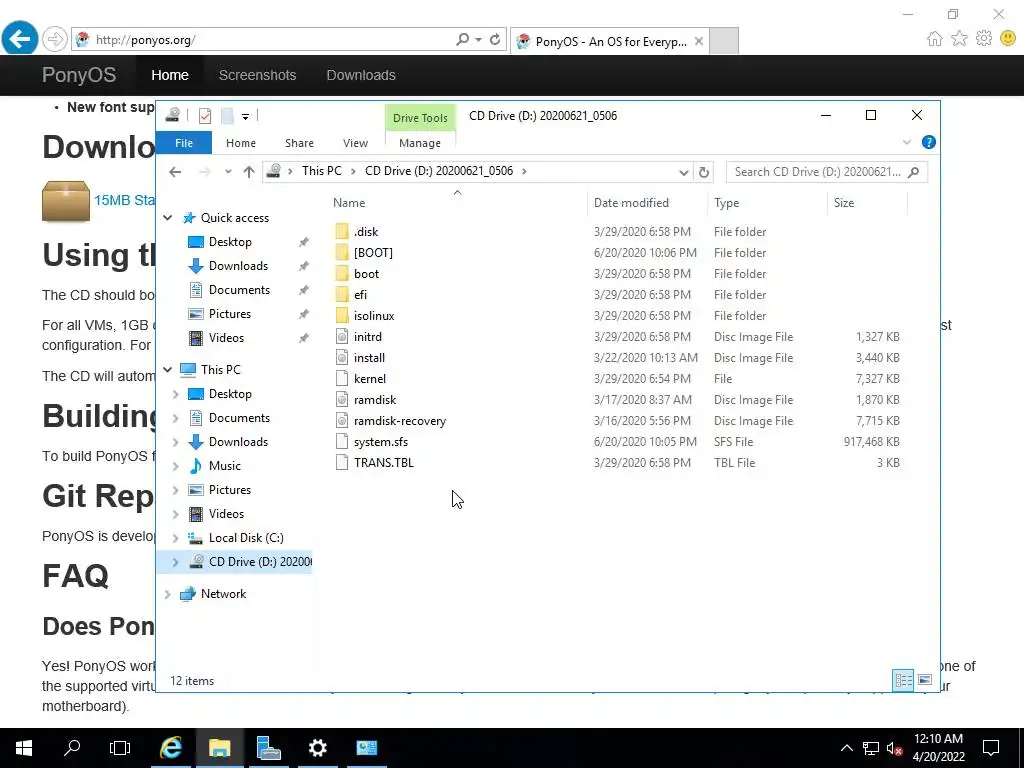
Task: Select Local Disk (C:) in the tree
Action: [246, 538]
